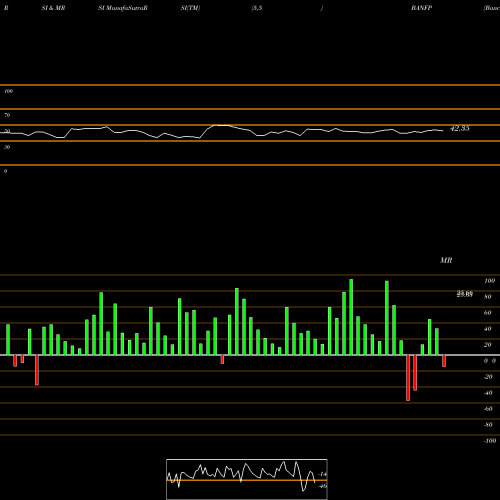Click the overlapping MR value near 25.66

(x=465, y=294)
